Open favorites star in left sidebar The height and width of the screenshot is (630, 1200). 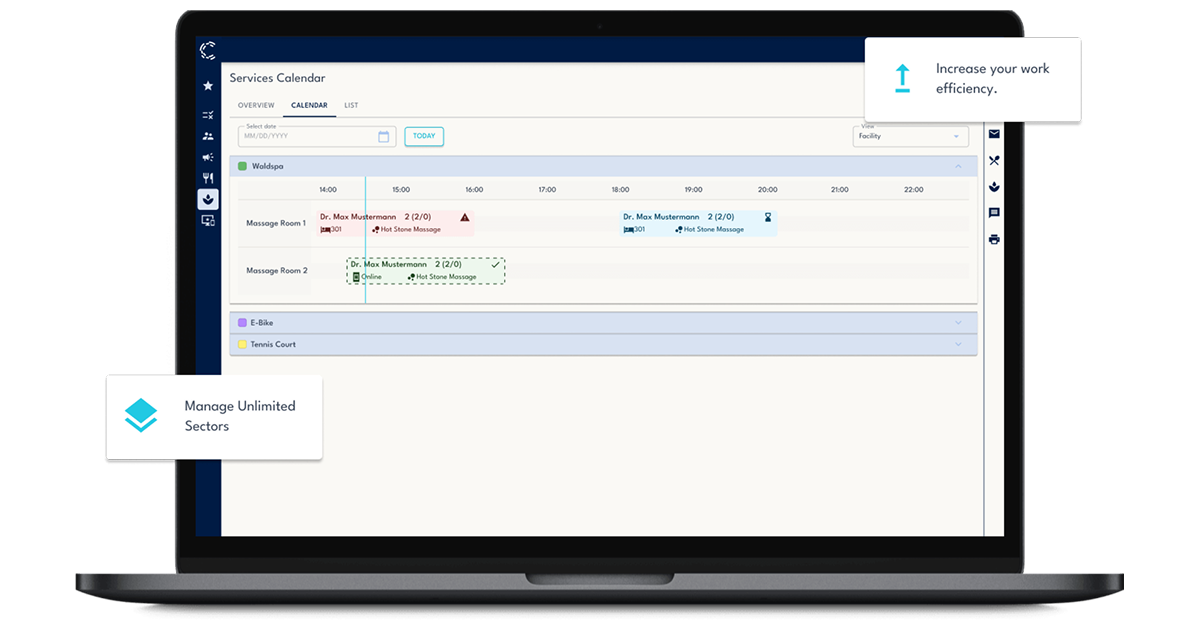coord(208,86)
